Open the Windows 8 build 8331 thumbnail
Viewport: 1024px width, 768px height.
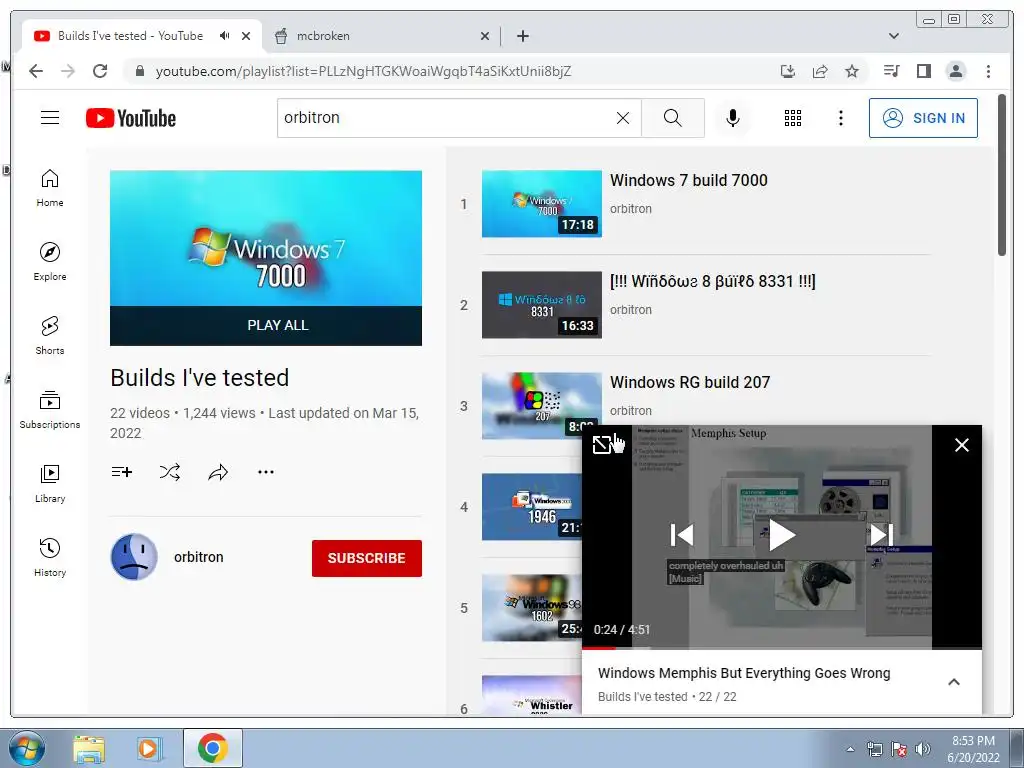tap(541, 305)
